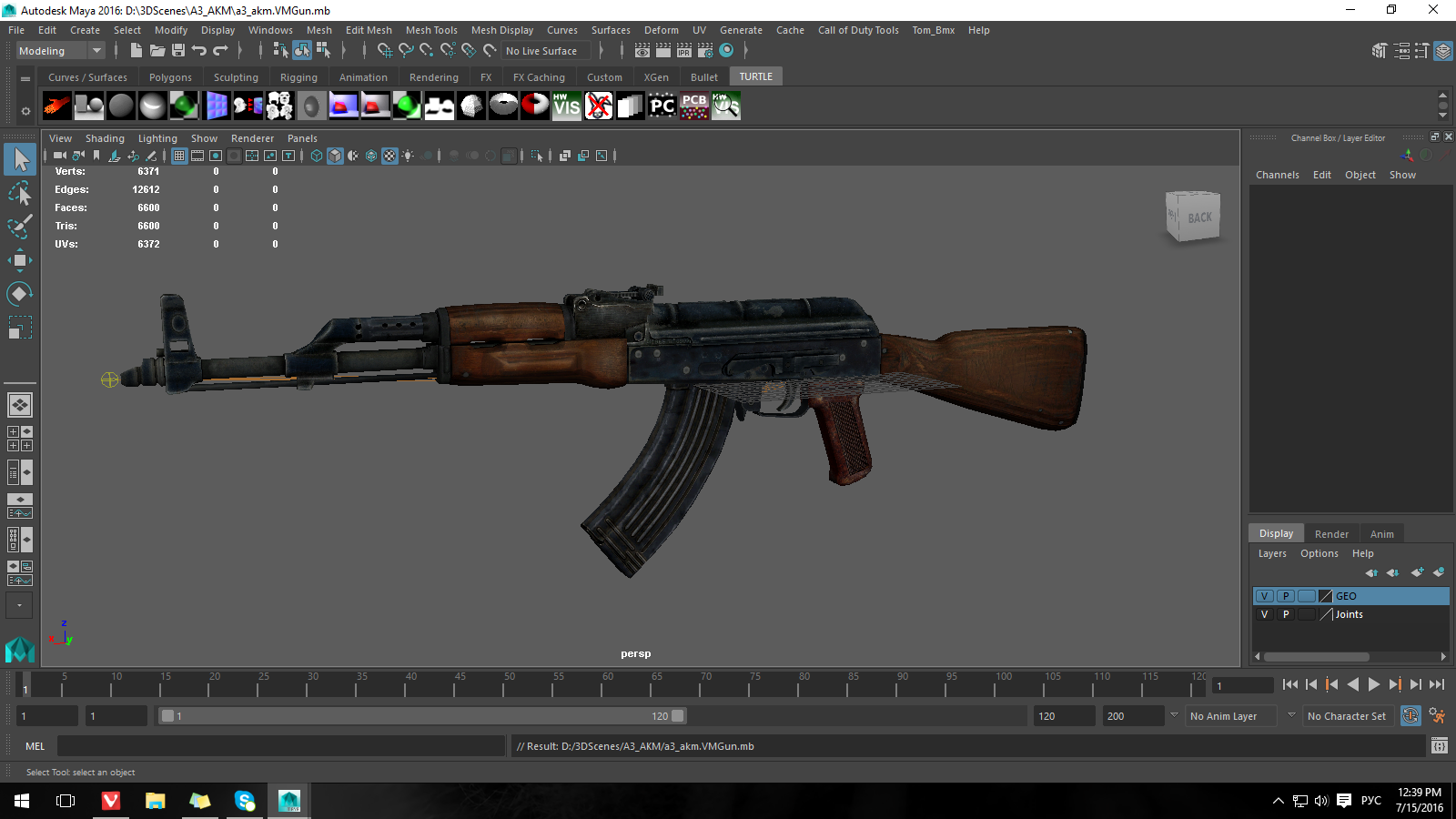This screenshot has height=819, width=1456.
Task: Click the HW VIS shelf icon
Action: pyautogui.click(x=566, y=106)
